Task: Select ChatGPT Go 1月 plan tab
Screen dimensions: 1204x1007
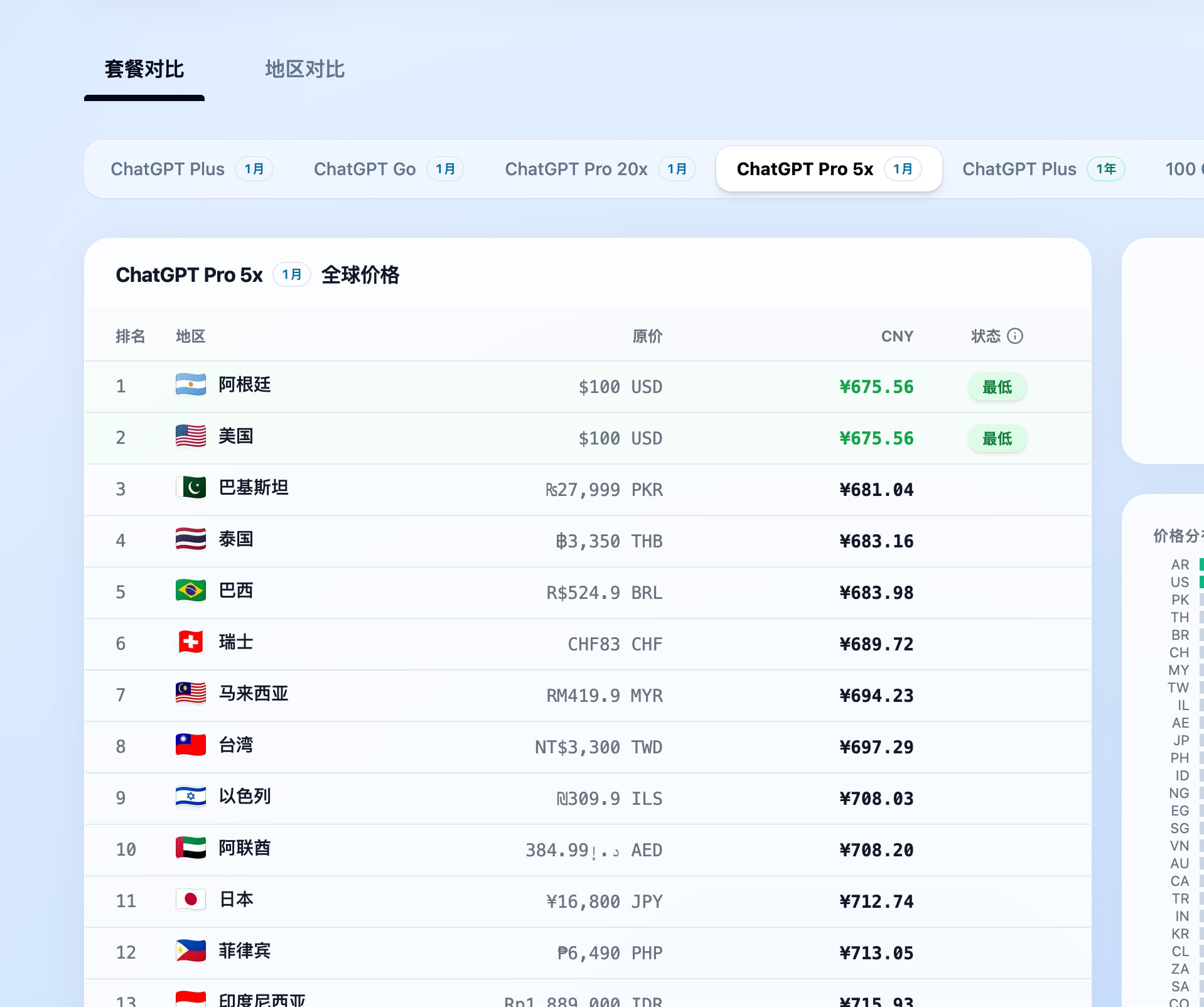Action: coord(389,169)
